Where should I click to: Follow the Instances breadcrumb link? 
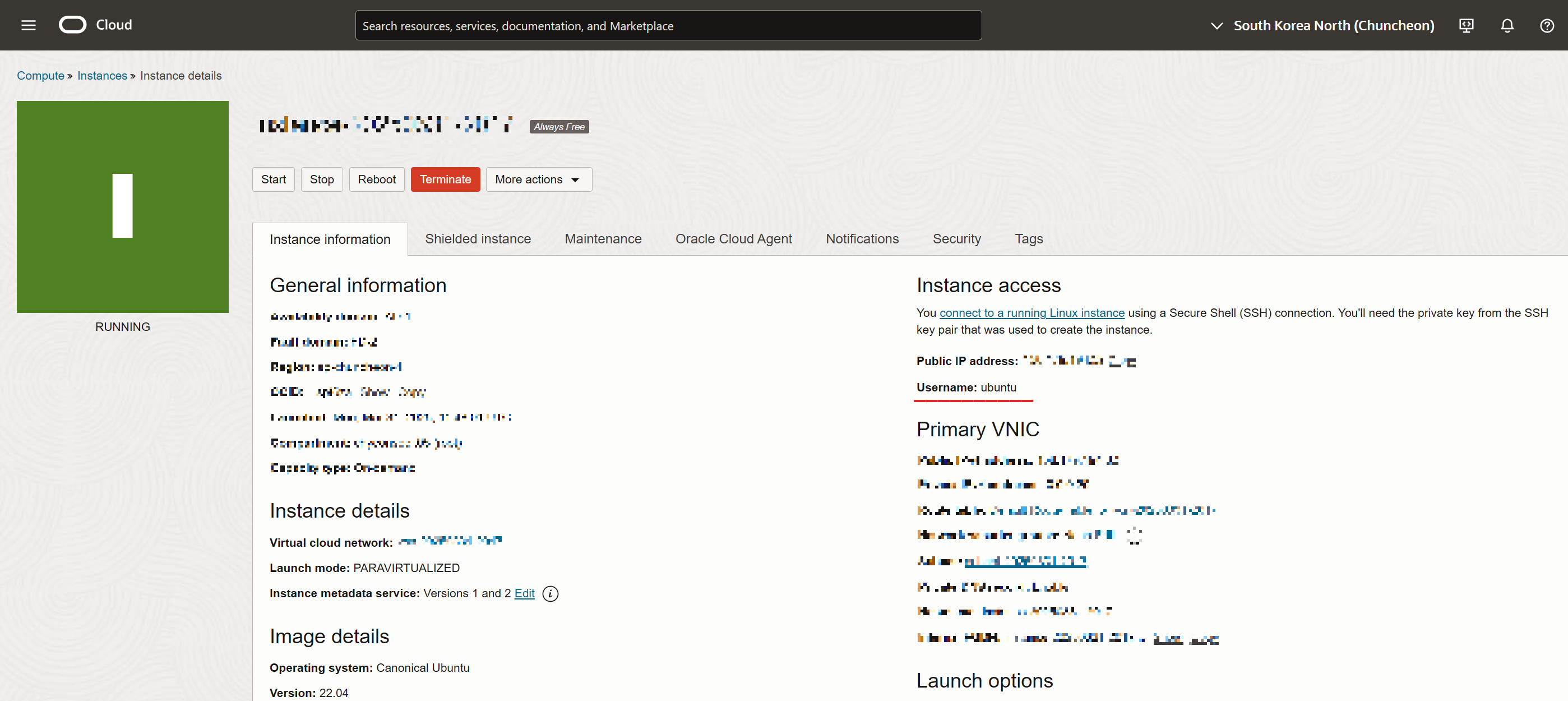(102, 76)
